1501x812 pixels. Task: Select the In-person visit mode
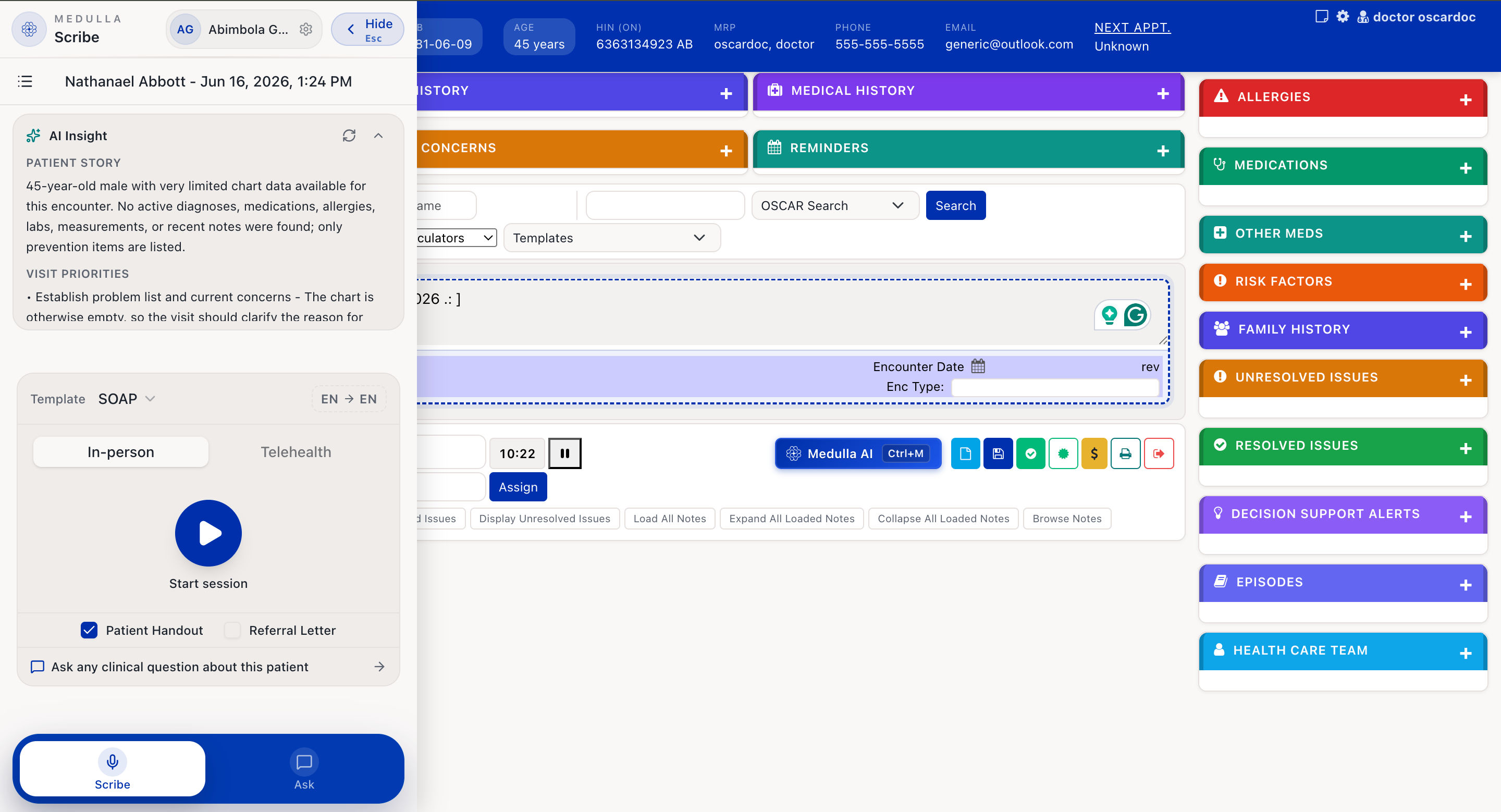[x=120, y=451]
